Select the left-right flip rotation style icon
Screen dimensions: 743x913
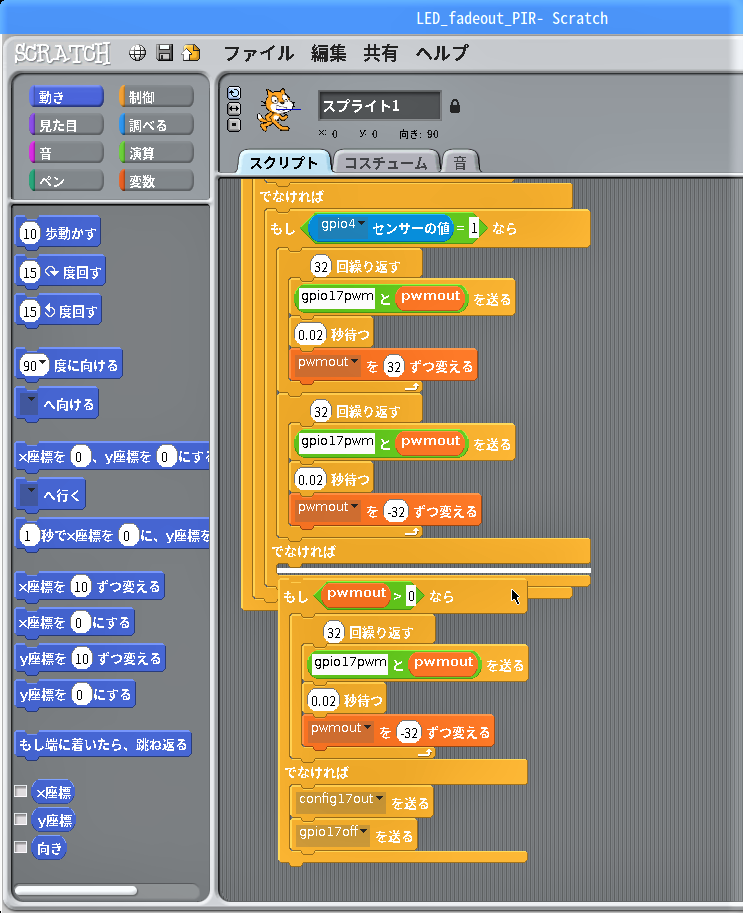234,108
